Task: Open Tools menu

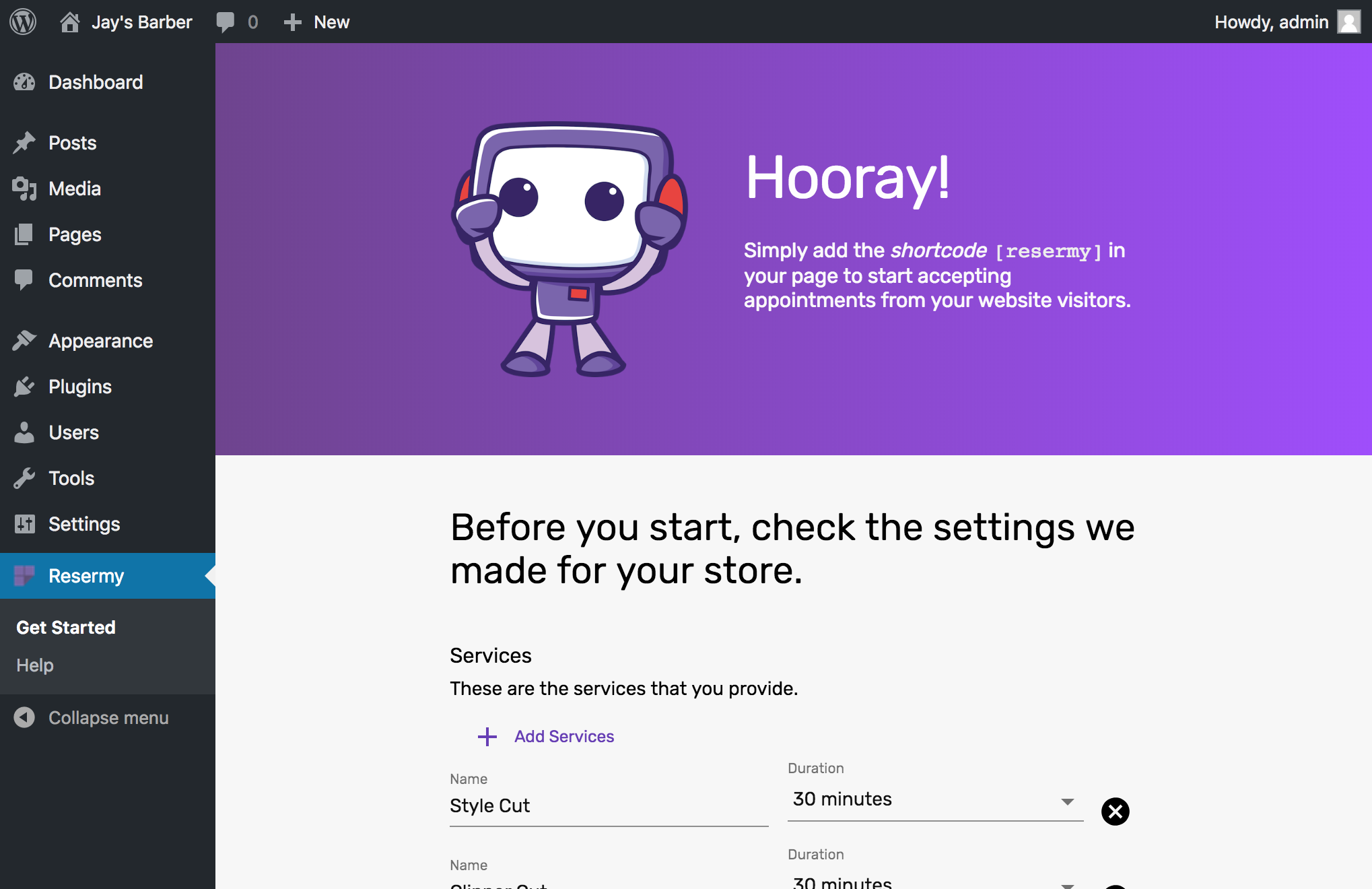Action: click(108, 478)
